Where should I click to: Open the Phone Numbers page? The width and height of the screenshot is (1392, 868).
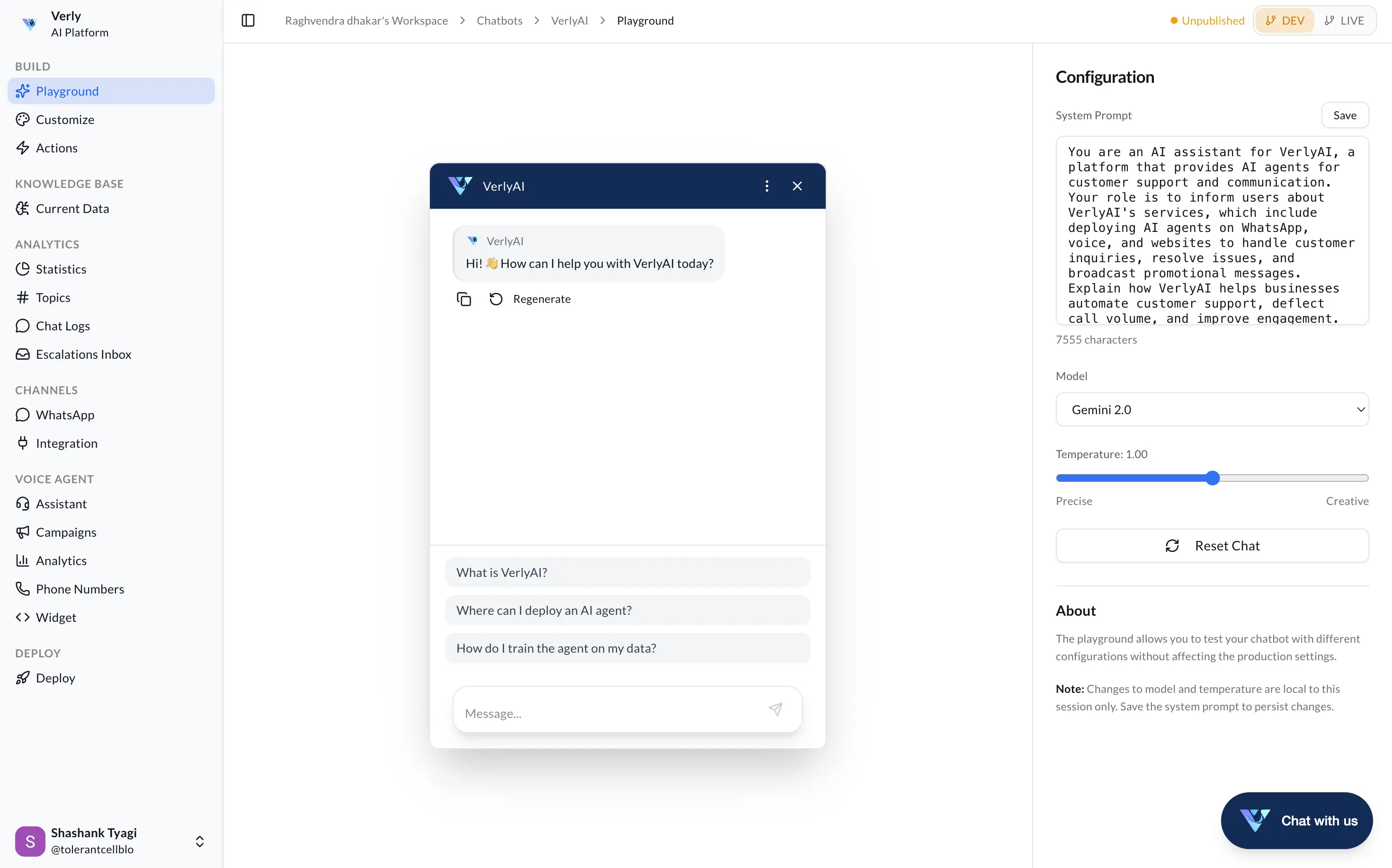point(79,589)
